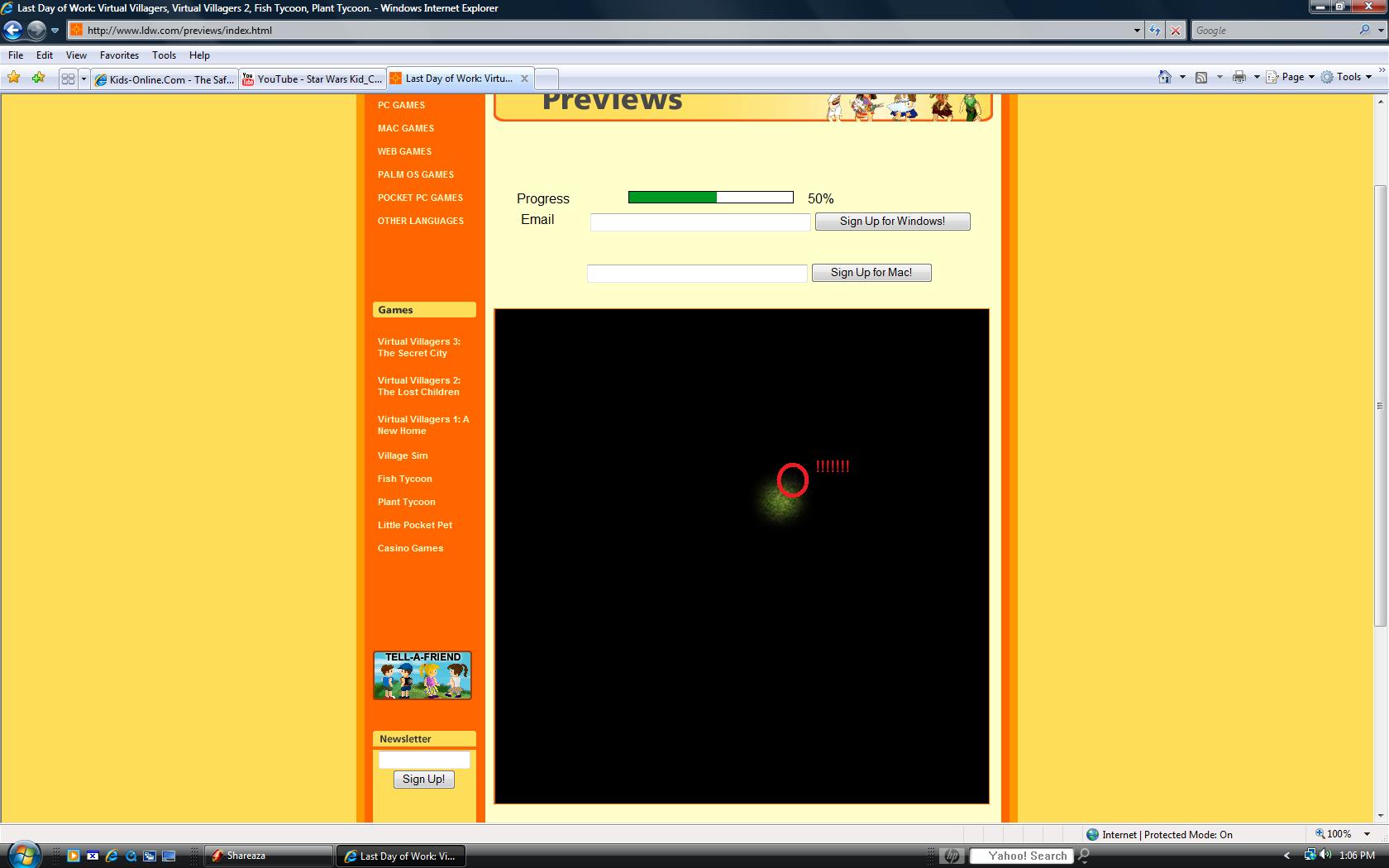The image size is (1389, 868).
Task: Launch Internet Explorer from Quick Launch
Action: 112,856
